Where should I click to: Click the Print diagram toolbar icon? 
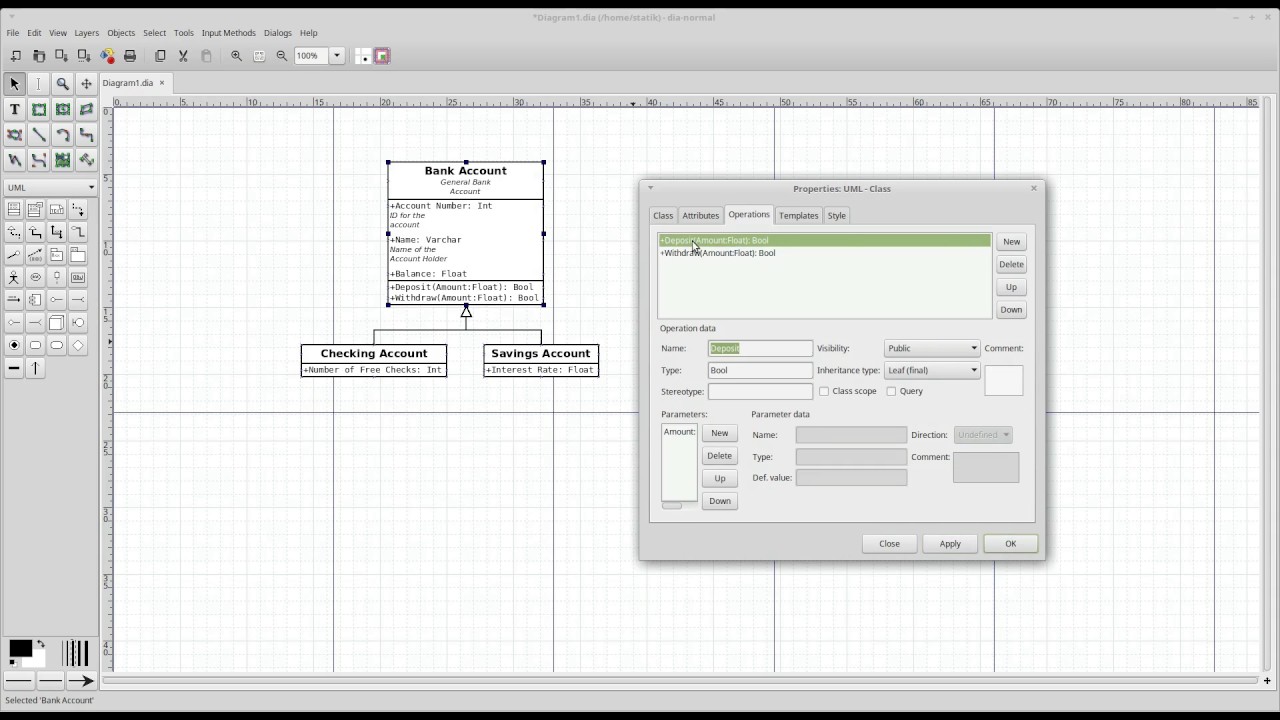click(130, 56)
